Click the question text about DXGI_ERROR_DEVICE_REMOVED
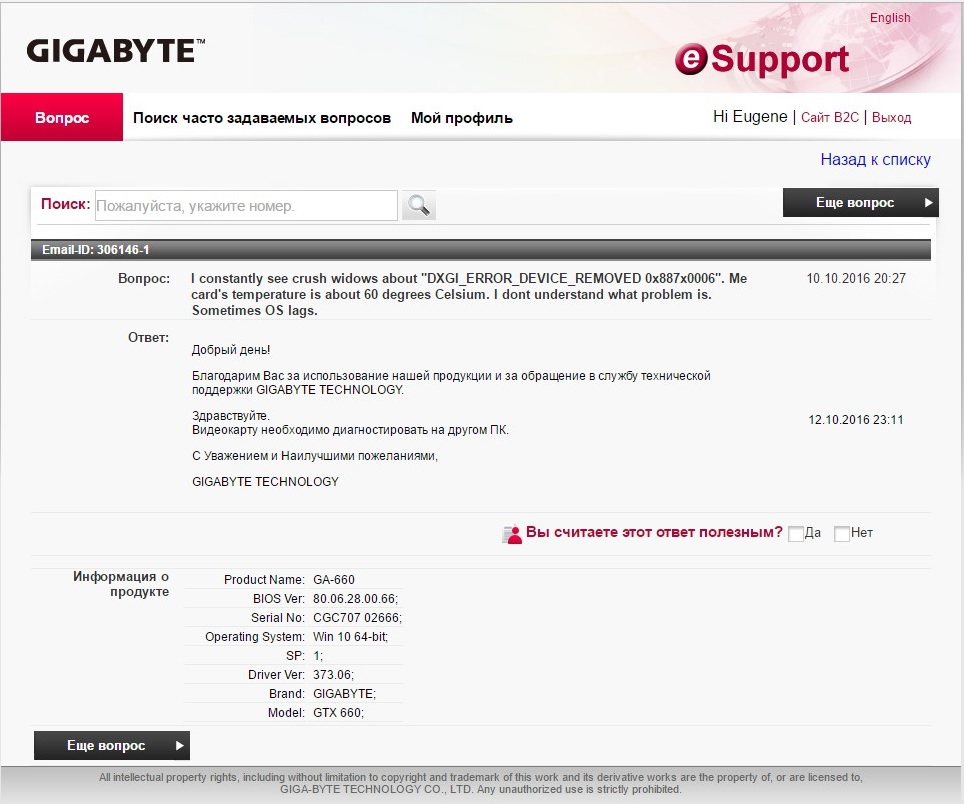964x804 pixels. [469, 294]
